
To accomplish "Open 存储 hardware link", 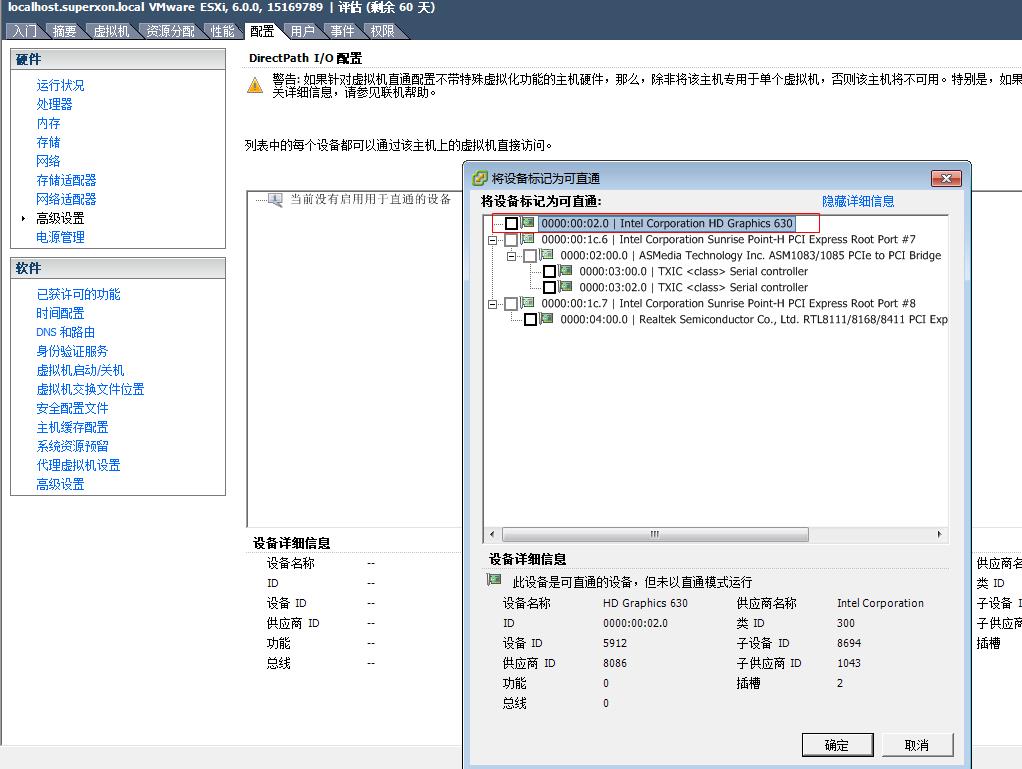I will (48, 142).
